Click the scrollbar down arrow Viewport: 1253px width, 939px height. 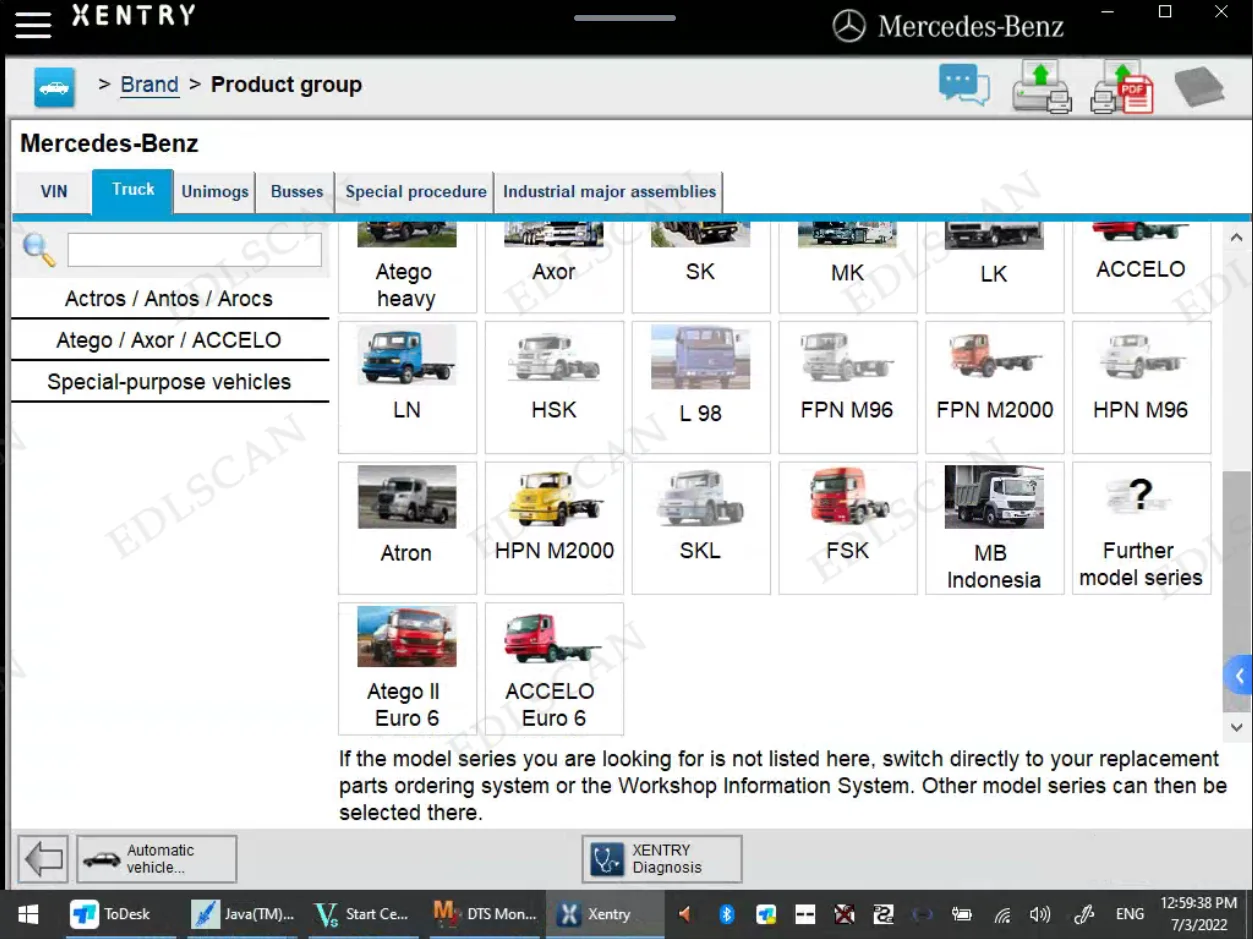[x=1237, y=727]
